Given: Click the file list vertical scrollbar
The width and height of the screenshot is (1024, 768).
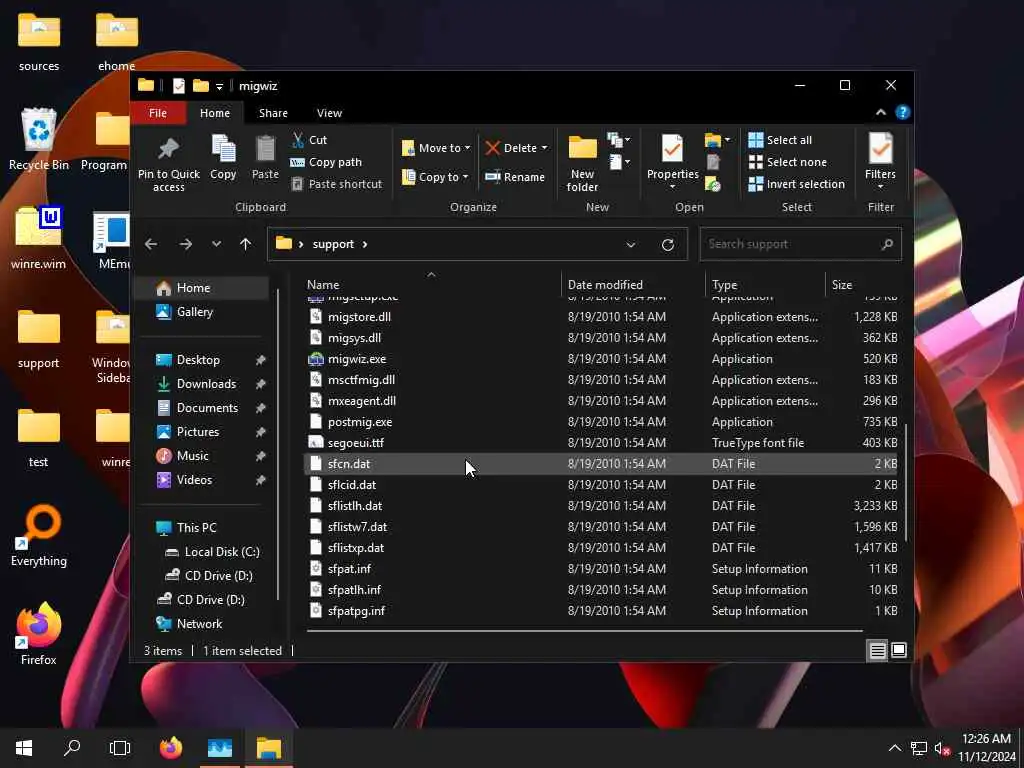Looking at the screenshot, I should (905, 483).
